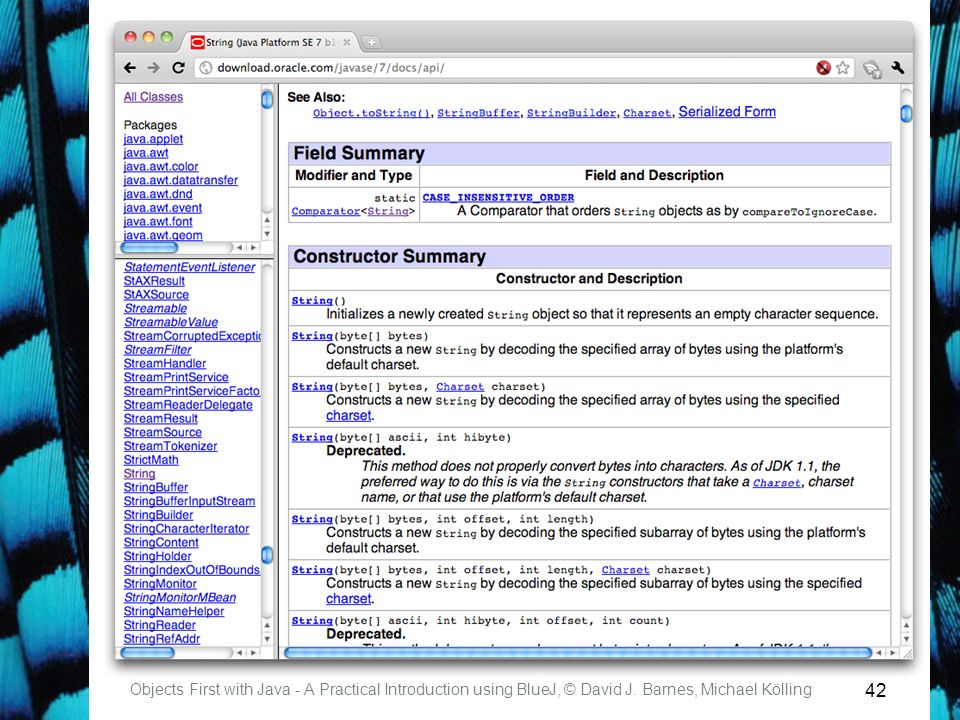Viewport: 960px width, 720px height.
Task: Open the CASE_INSENSITIVE_ORDER field link
Action: [x=498, y=197]
